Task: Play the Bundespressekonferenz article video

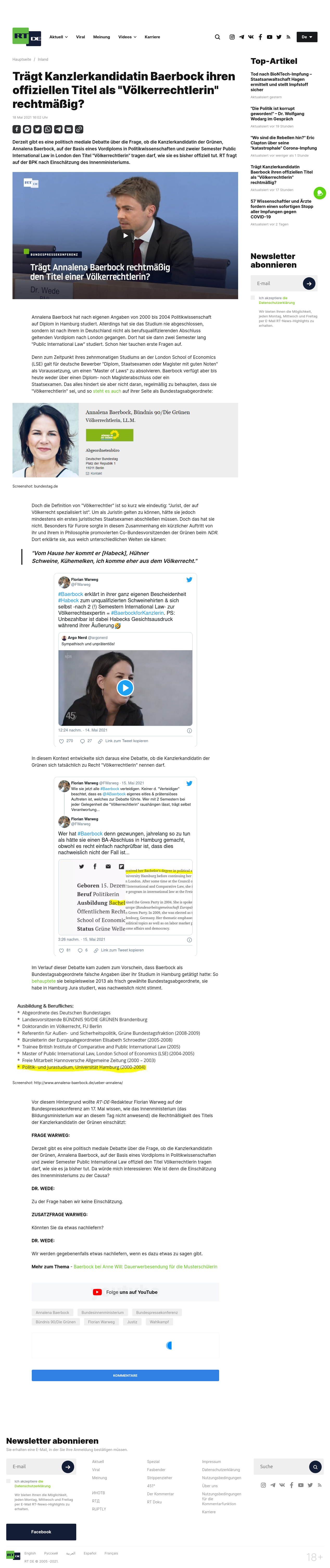Action: click(x=125, y=236)
